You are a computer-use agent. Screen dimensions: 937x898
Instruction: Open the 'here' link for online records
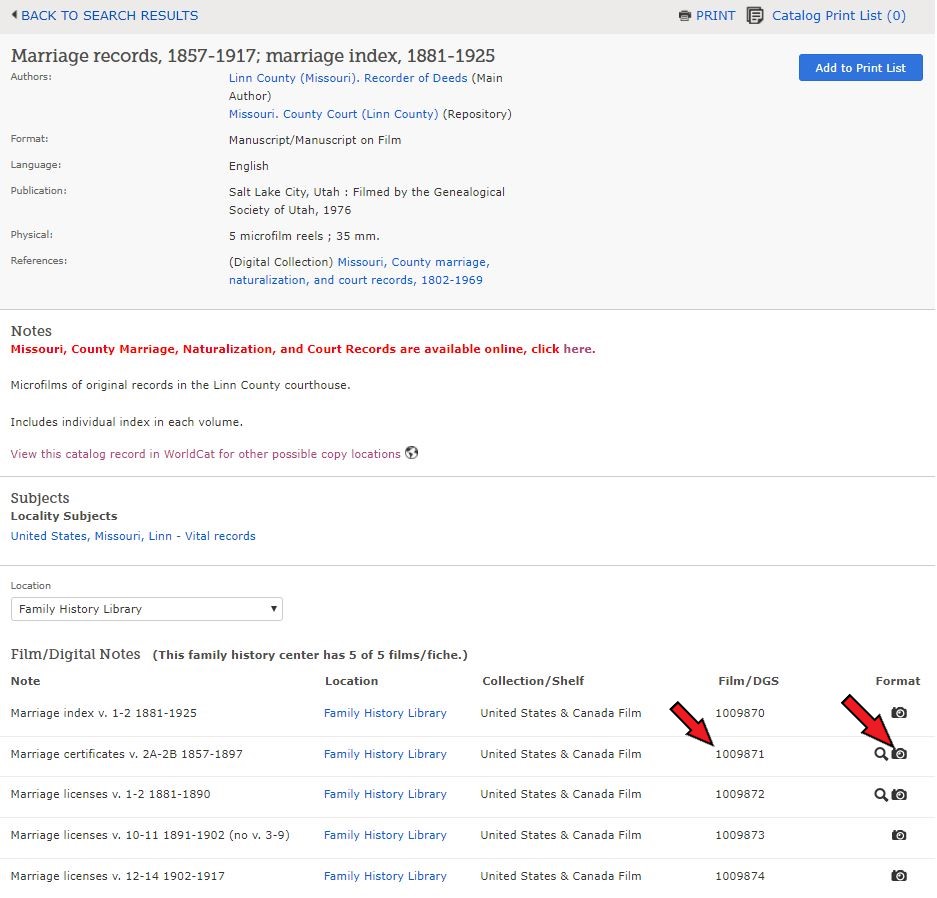[x=577, y=349]
